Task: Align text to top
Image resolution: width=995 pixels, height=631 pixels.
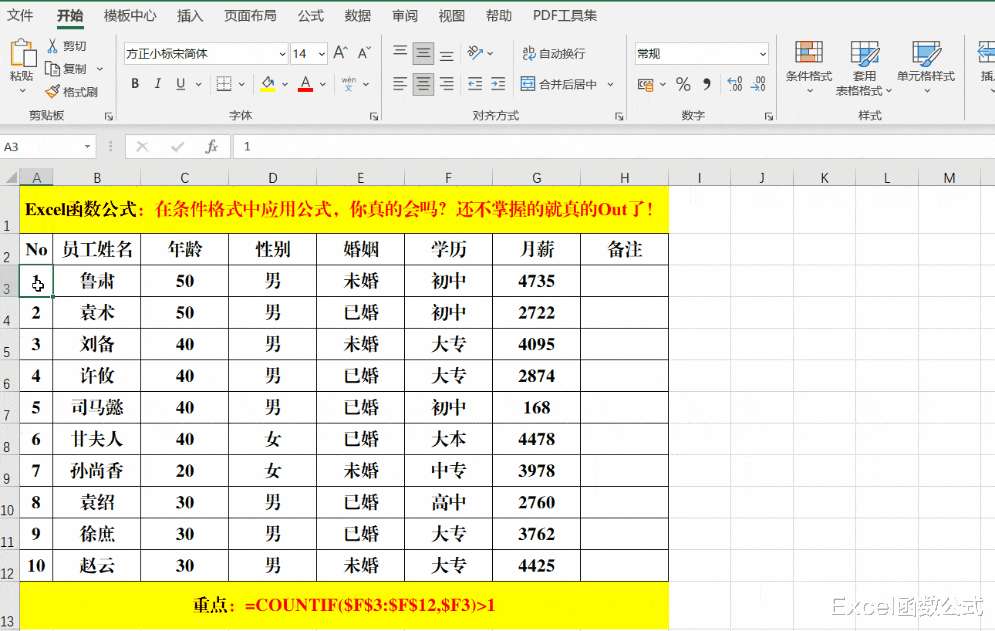Action: tap(400, 53)
